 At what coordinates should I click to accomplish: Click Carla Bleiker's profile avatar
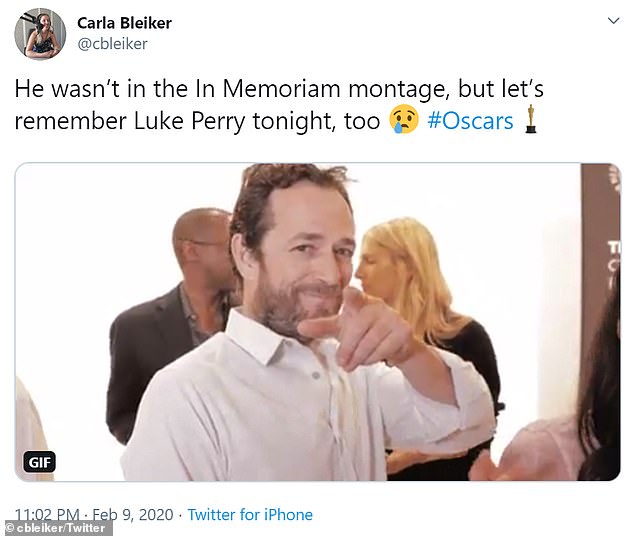[40, 34]
